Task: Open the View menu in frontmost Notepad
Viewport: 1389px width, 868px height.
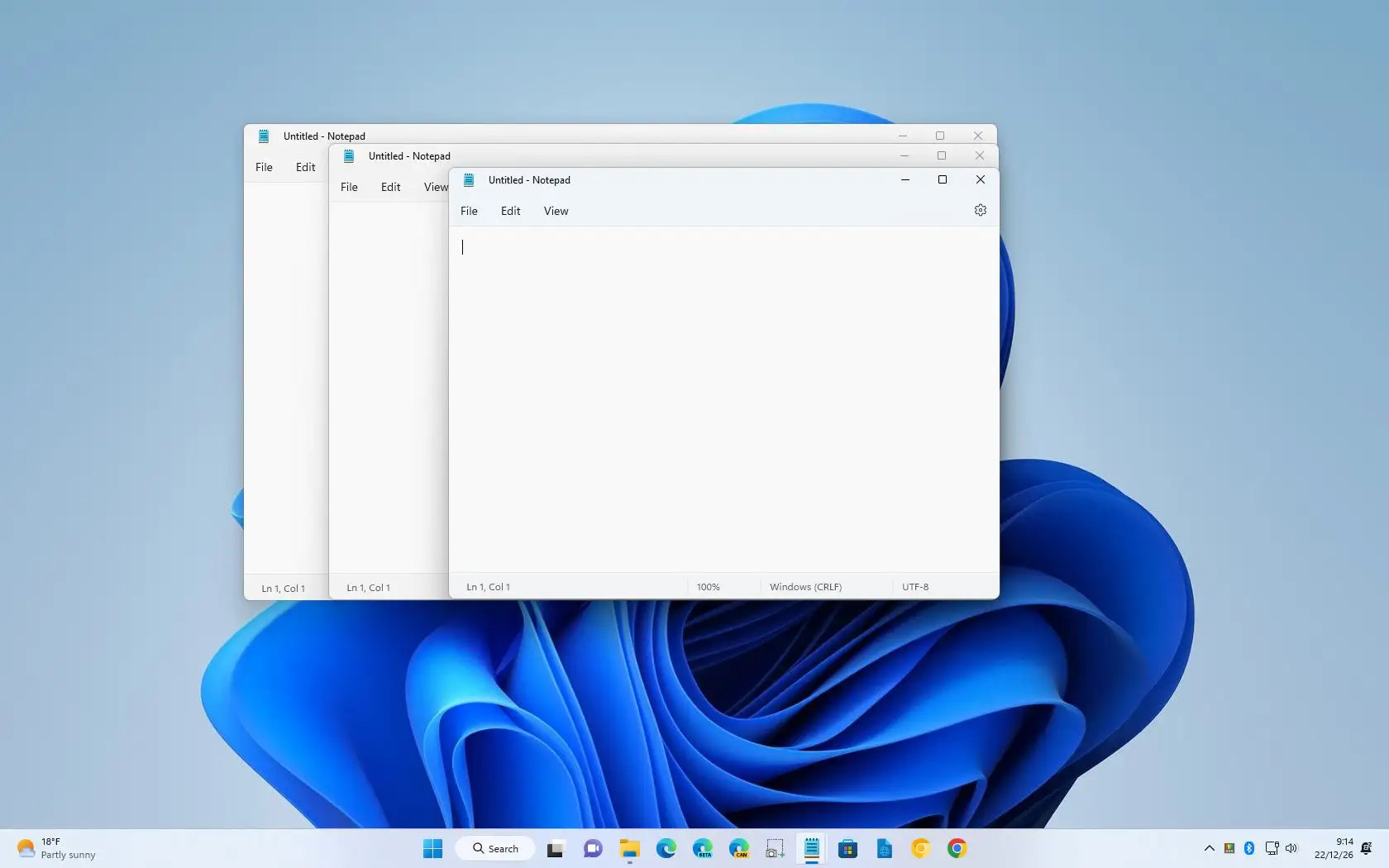Action: 555,211
